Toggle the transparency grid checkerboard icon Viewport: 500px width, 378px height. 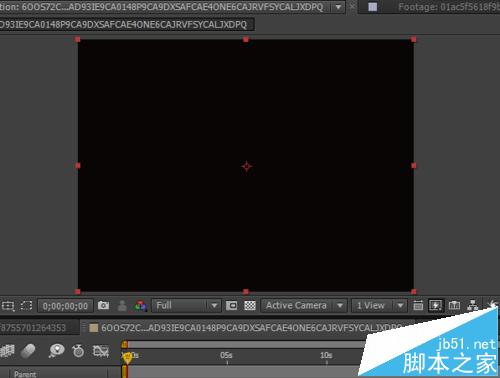click(x=250, y=305)
